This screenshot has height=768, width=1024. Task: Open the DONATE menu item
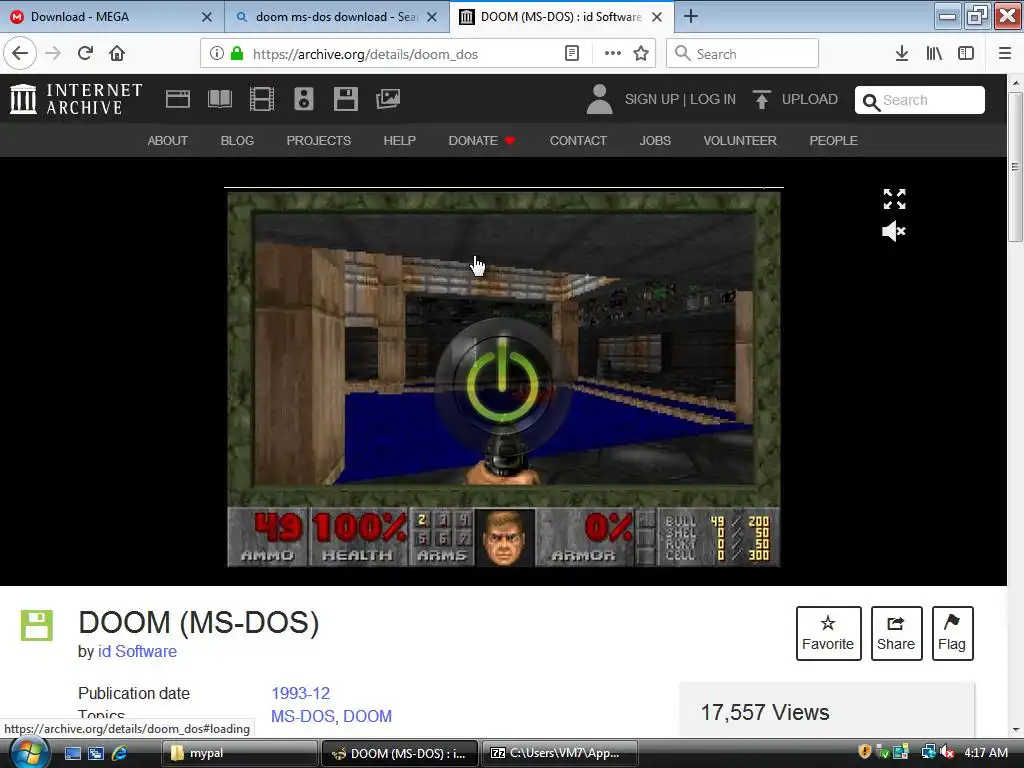482,140
